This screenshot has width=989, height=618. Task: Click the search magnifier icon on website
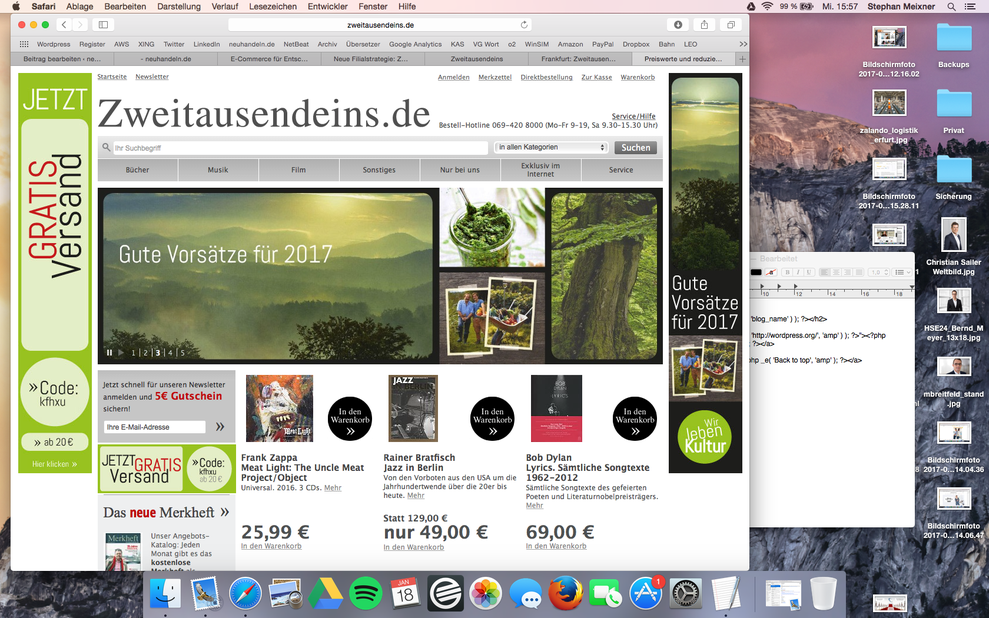[x=106, y=147]
